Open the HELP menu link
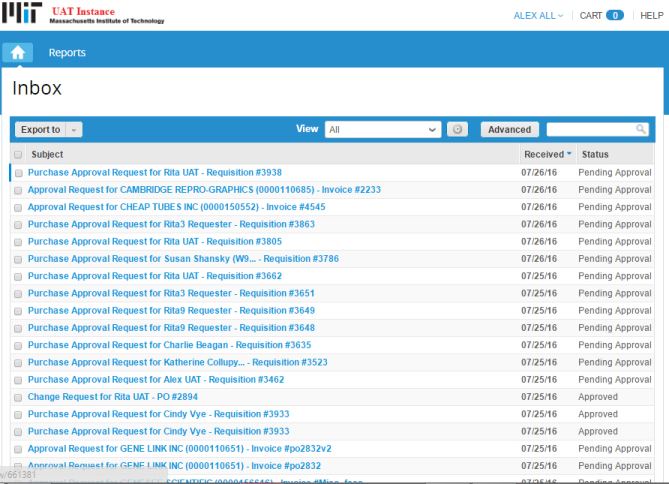 click(x=651, y=15)
